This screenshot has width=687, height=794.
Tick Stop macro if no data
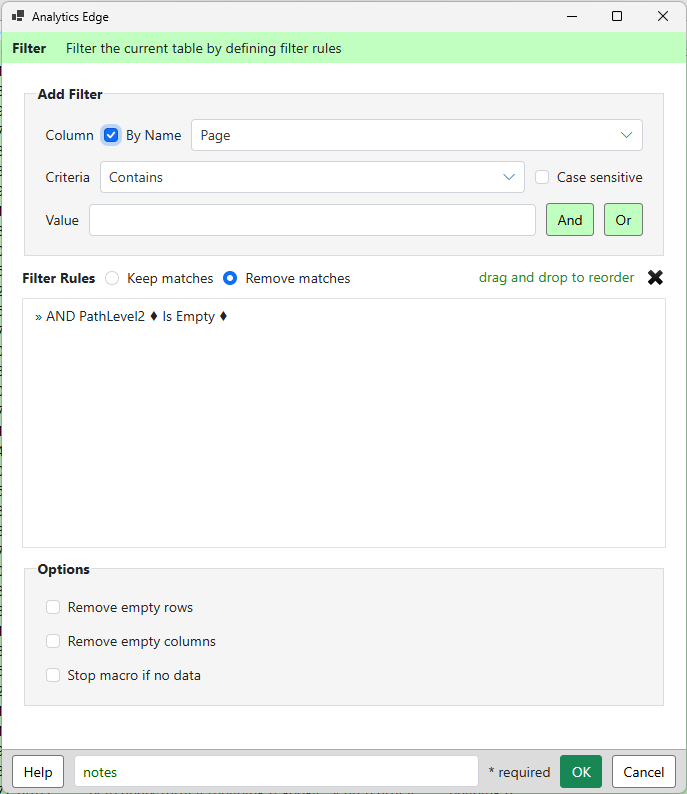pyautogui.click(x=53, y=675)
